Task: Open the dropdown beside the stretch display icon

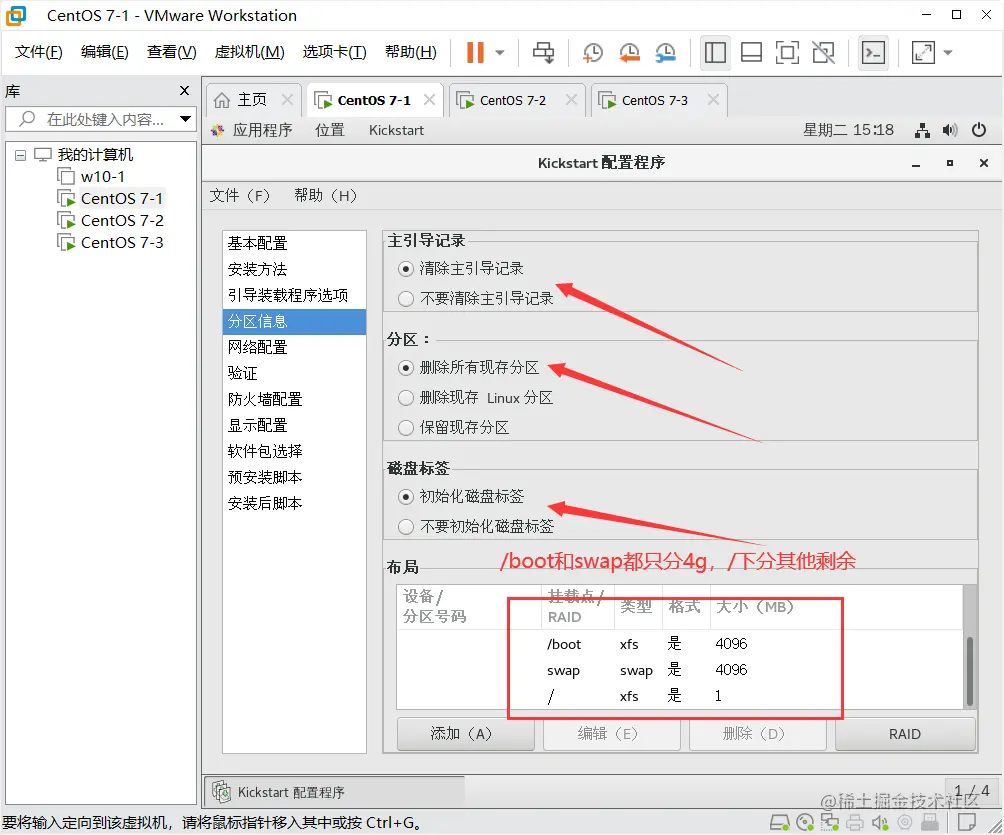Action: (948, 53)
